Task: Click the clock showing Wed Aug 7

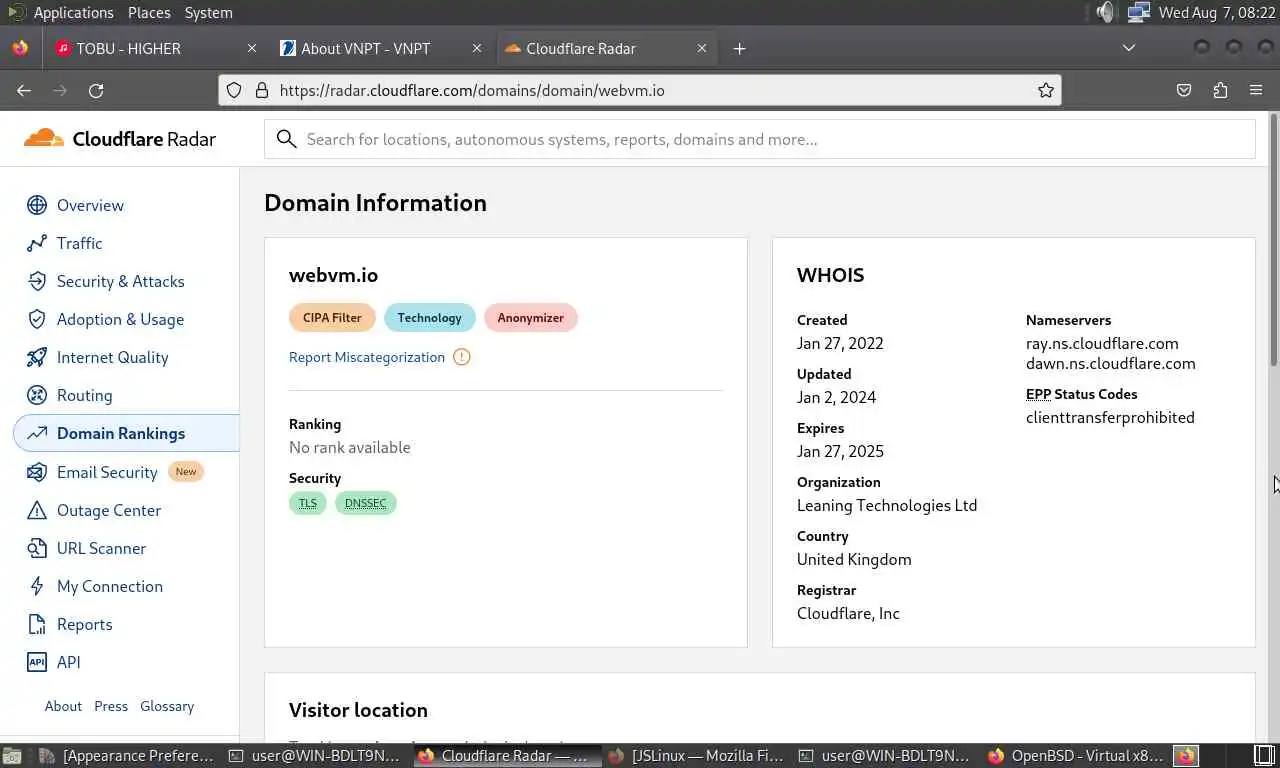Action: point(1217,12)
